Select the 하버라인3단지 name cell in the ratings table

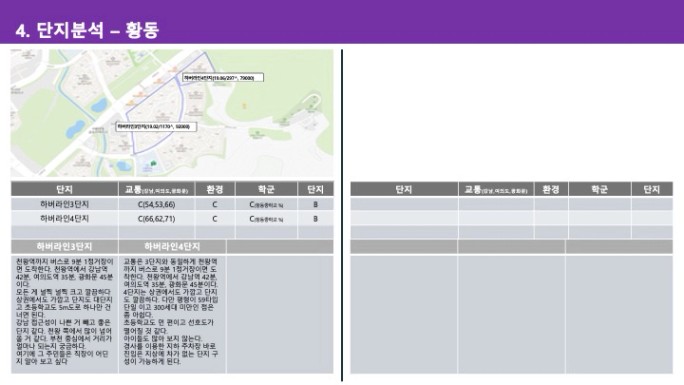pos(65,204)
